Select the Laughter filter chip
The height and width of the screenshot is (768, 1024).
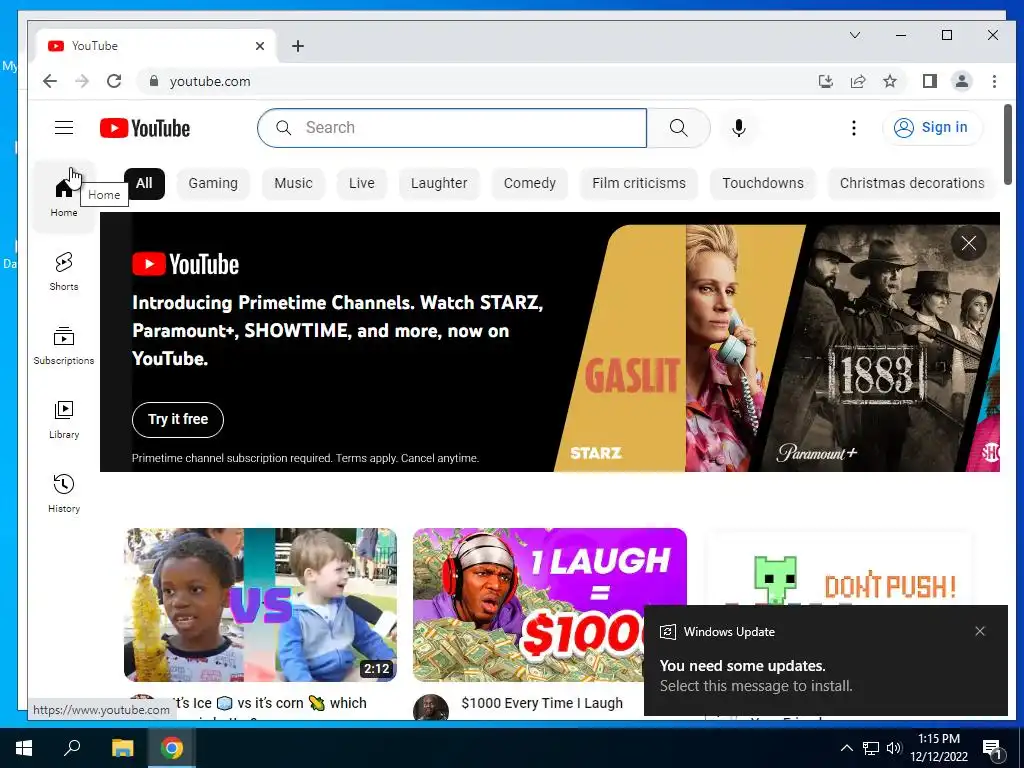tap(439, 184)
